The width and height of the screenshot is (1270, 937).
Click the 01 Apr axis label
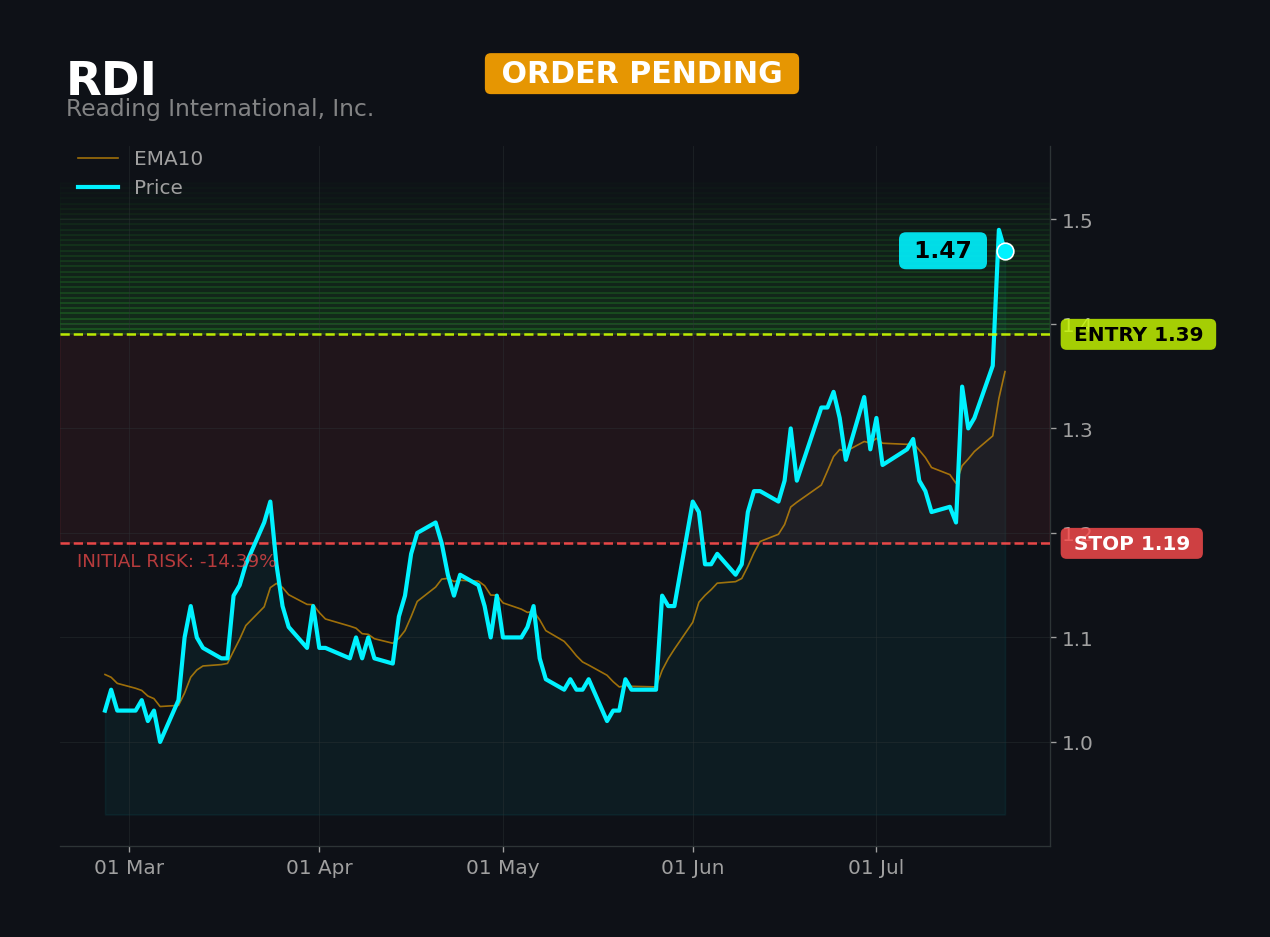click(x=319, y=868)
